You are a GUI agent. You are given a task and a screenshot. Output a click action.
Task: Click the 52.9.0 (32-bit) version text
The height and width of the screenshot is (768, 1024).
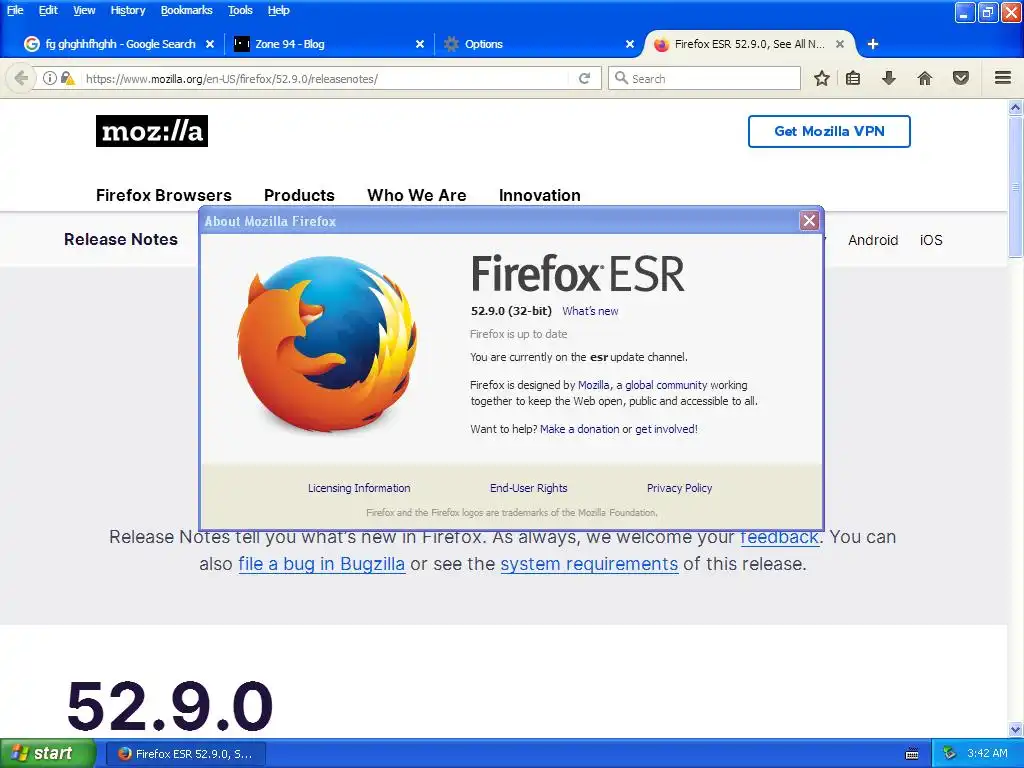(511, 311)
